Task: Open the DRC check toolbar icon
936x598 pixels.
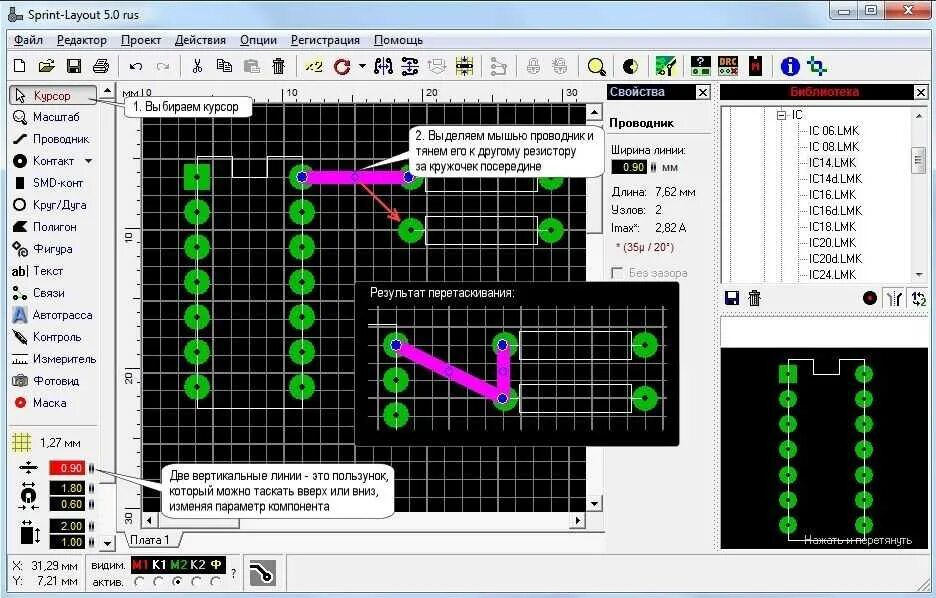Action: click(x=728, y=66)
